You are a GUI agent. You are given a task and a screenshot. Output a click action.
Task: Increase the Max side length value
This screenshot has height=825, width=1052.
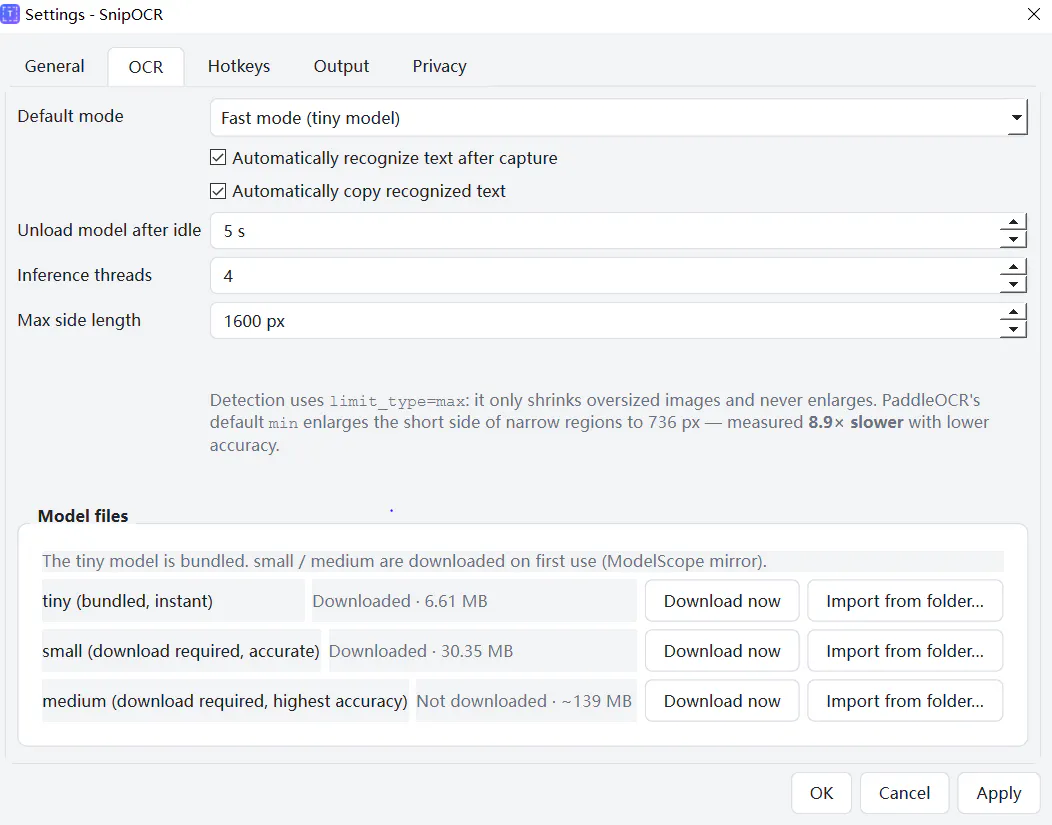tap(1013, 312)
